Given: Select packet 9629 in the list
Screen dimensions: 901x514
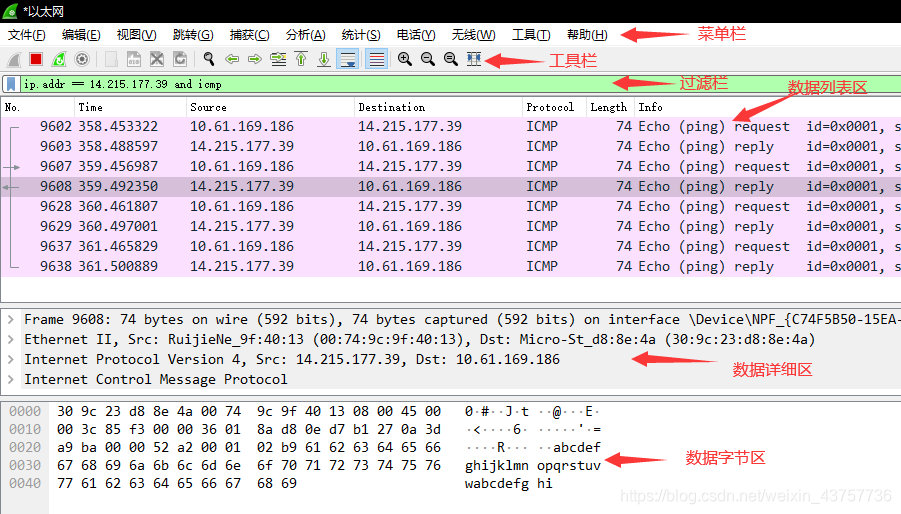Looking at the screenshot, I should [450, 227].
